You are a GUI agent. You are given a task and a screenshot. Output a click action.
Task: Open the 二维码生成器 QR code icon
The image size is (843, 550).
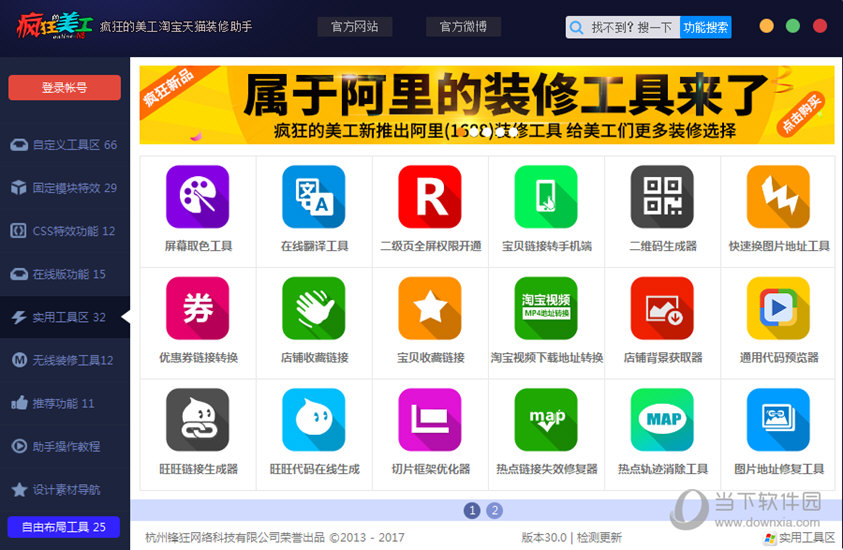662,197
